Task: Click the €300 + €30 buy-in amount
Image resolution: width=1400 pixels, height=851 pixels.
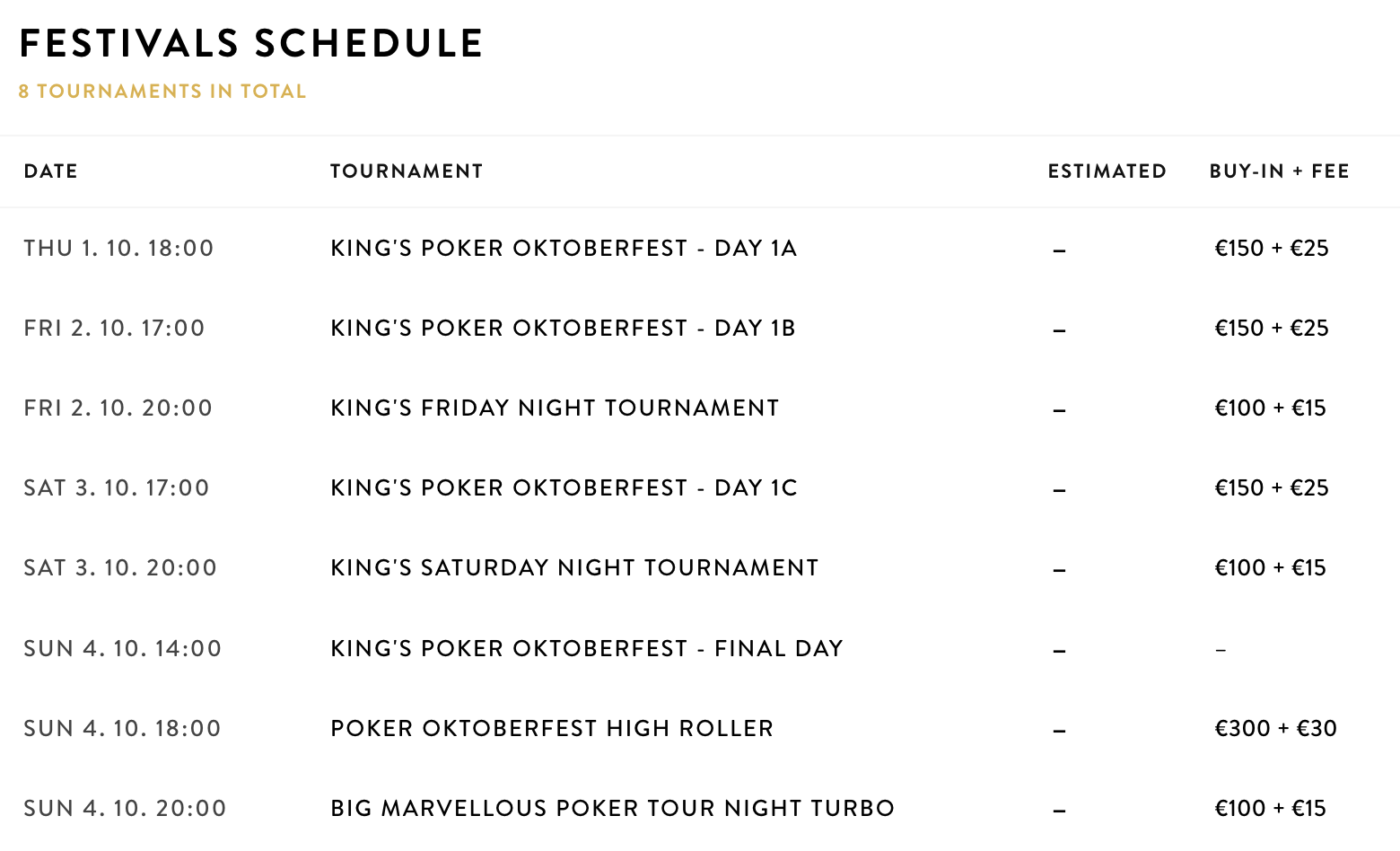Action: [x=1275, y=729]
